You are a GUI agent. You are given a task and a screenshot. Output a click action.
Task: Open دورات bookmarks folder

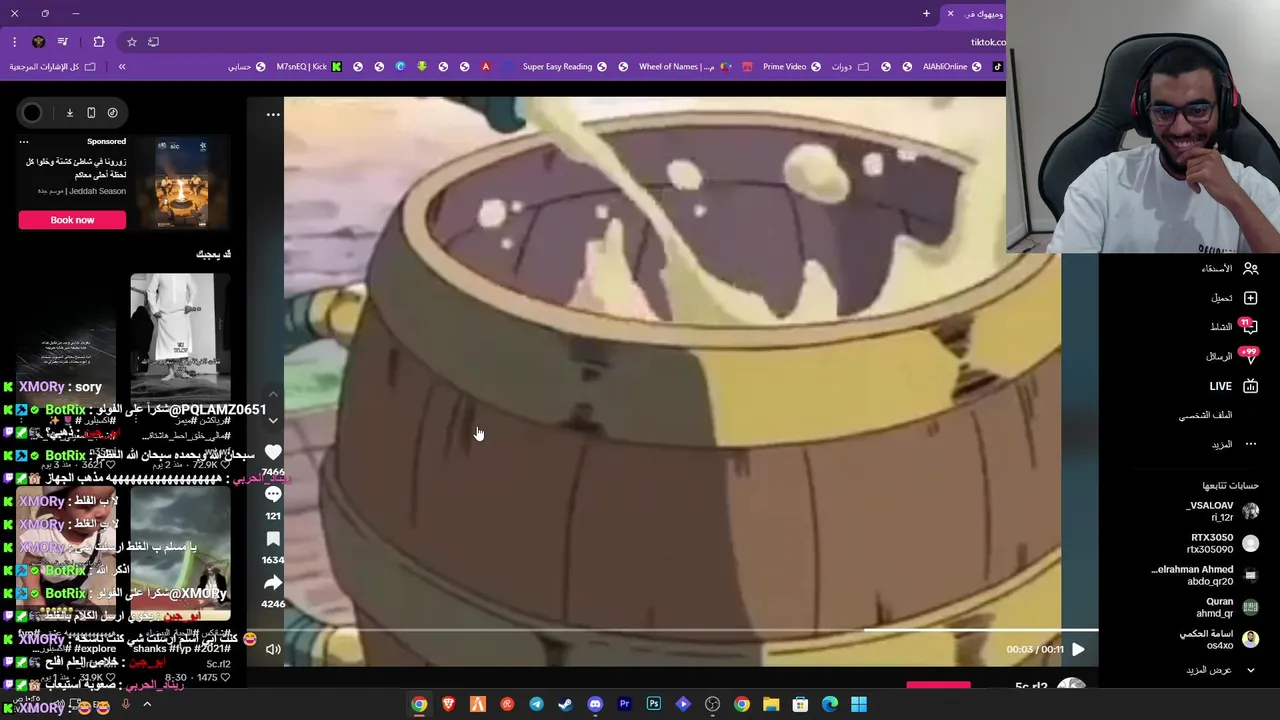click(850, 67)
